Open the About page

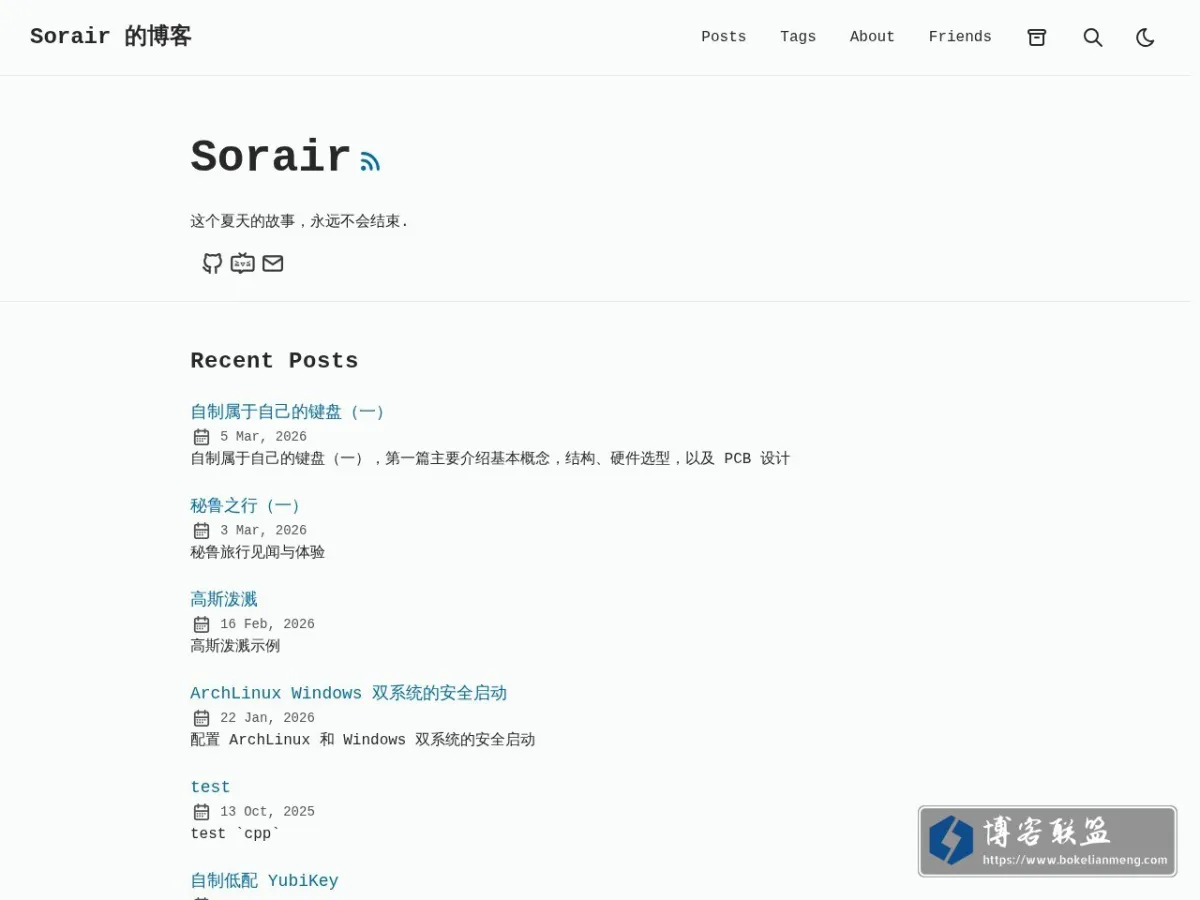tap(872, 37)
